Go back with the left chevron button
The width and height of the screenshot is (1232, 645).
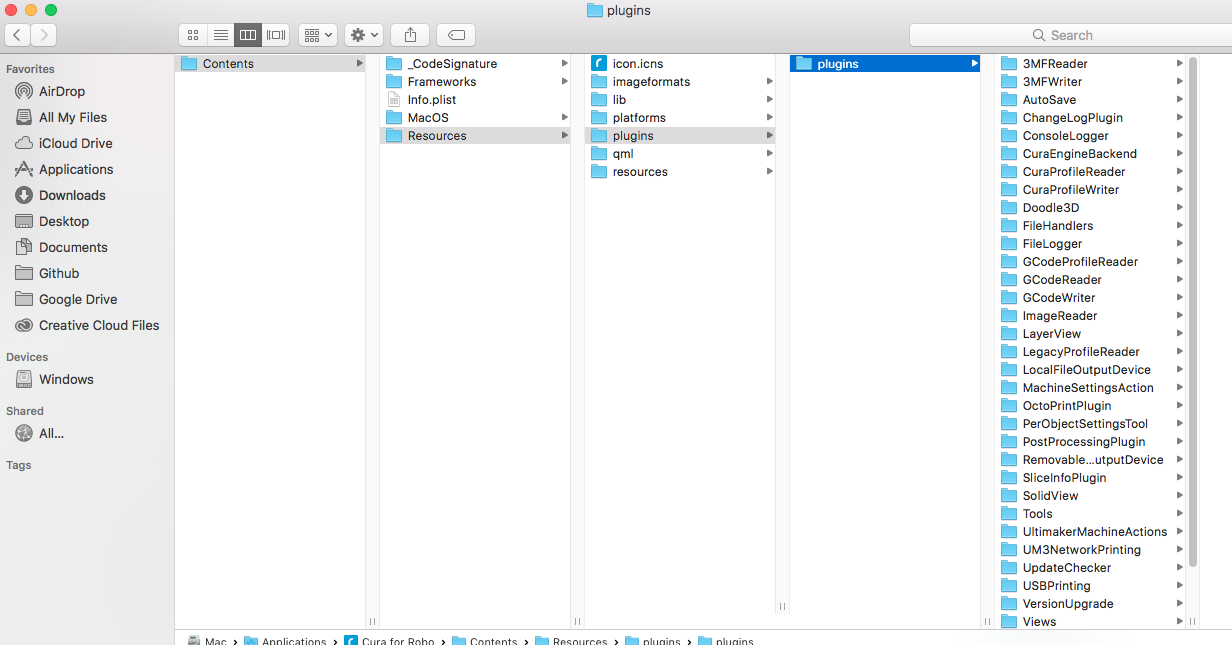(x=17, y=35)
